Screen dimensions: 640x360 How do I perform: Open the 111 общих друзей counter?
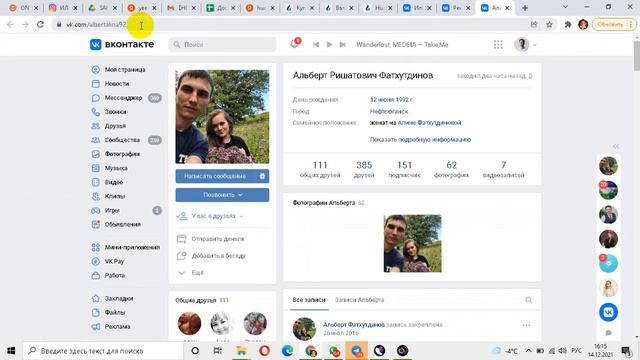pos(320,169)
